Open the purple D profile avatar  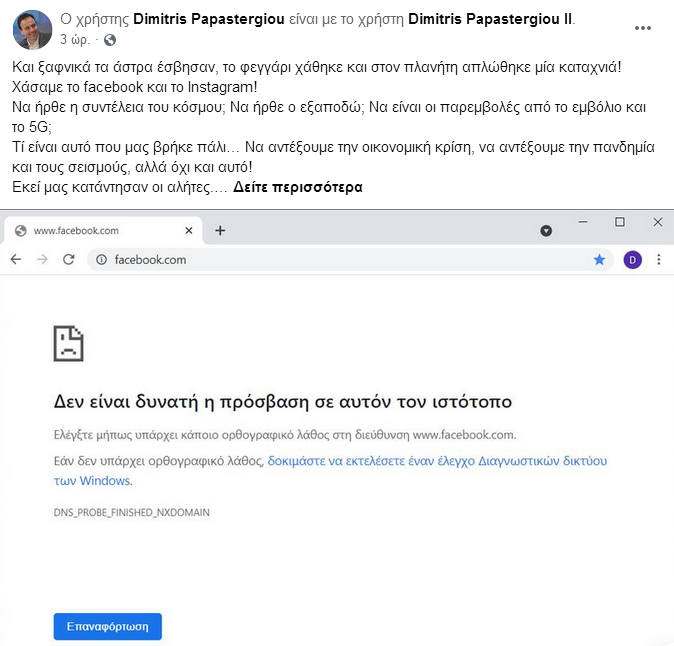point(632,260)
